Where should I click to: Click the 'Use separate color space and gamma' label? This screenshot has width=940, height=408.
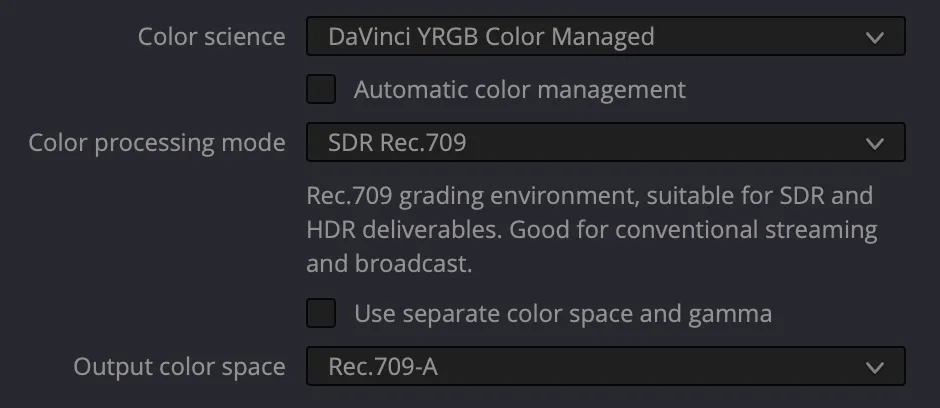coord(562,313)
